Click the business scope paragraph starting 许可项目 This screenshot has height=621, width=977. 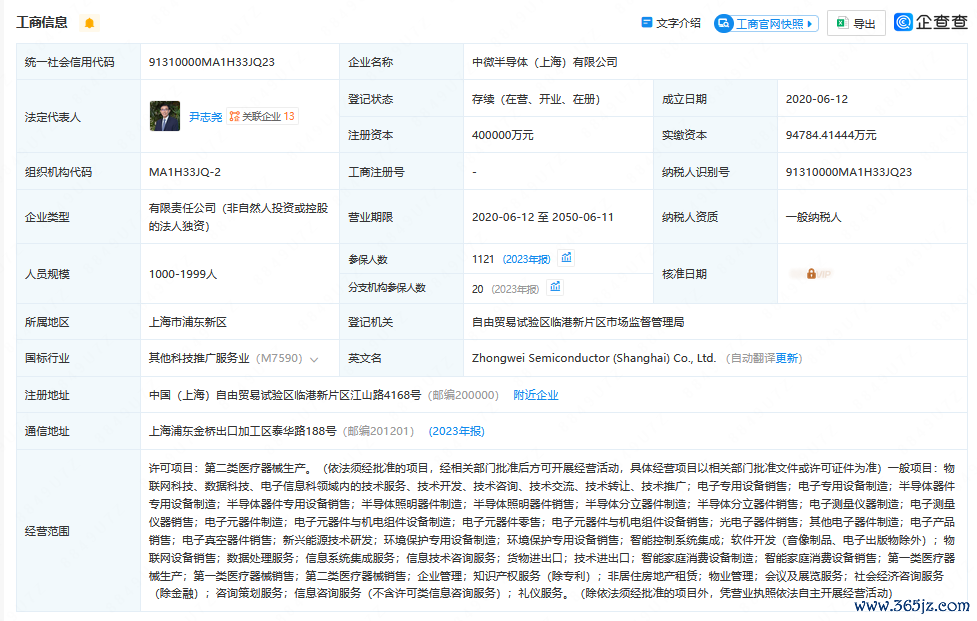click(552, 531)
